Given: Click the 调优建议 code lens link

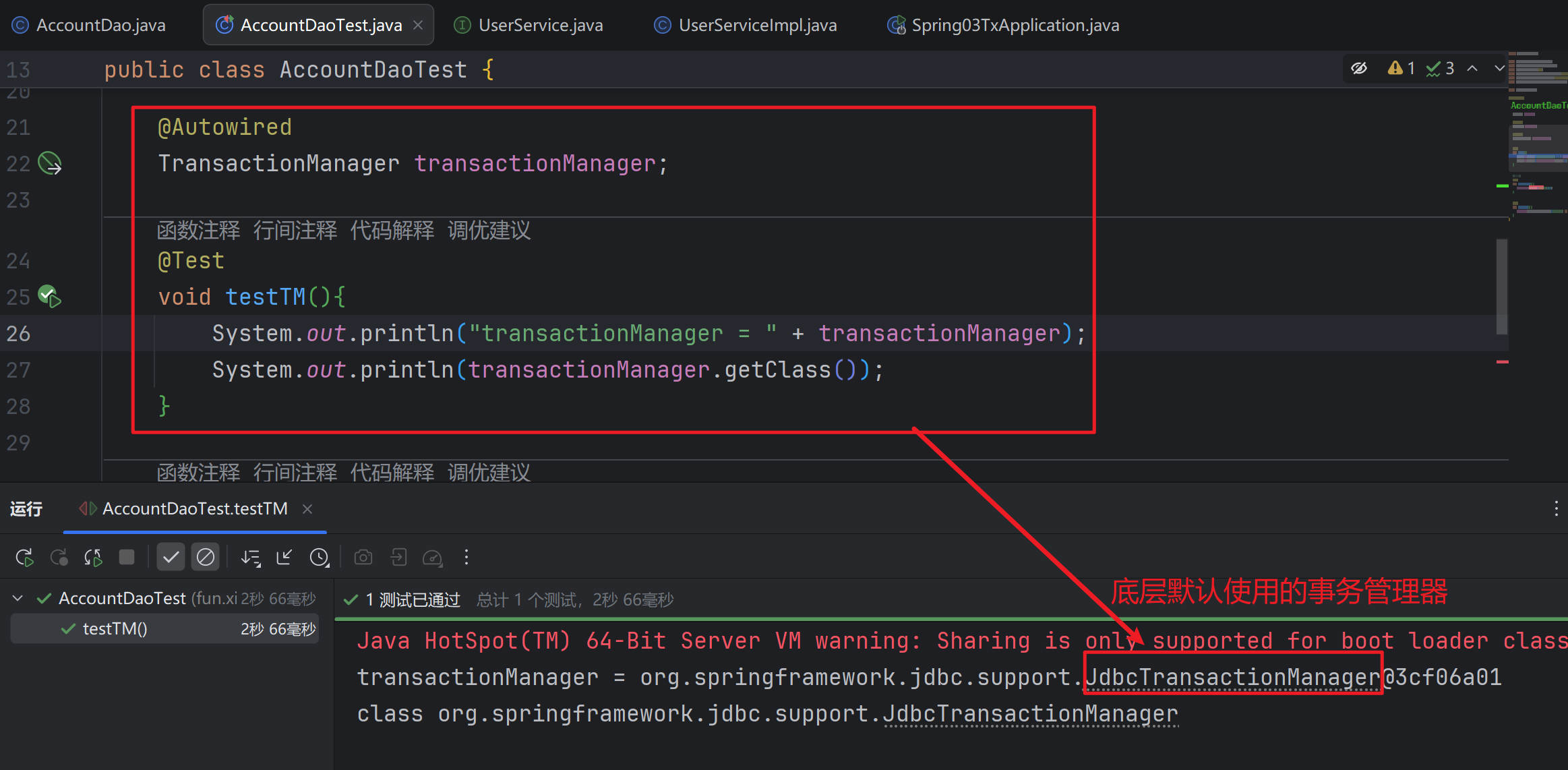Looking at the screenshot, I should pyautogui.click(x=489, y=231).
